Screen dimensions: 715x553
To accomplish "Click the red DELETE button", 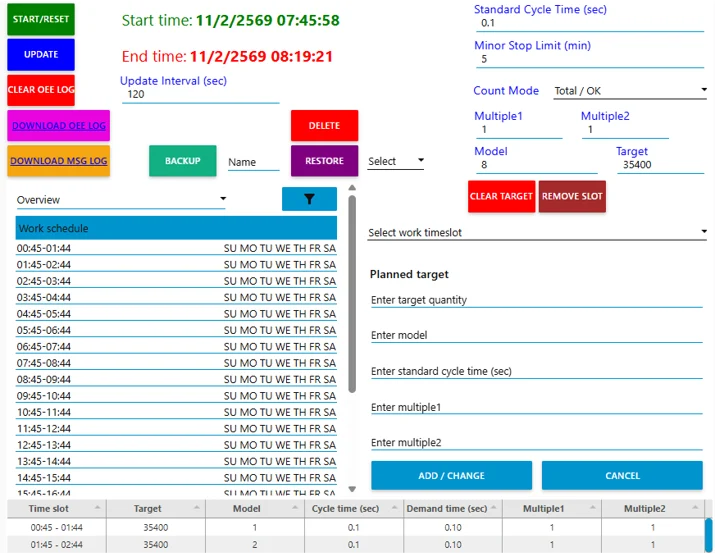I will [x=324, y=126].
